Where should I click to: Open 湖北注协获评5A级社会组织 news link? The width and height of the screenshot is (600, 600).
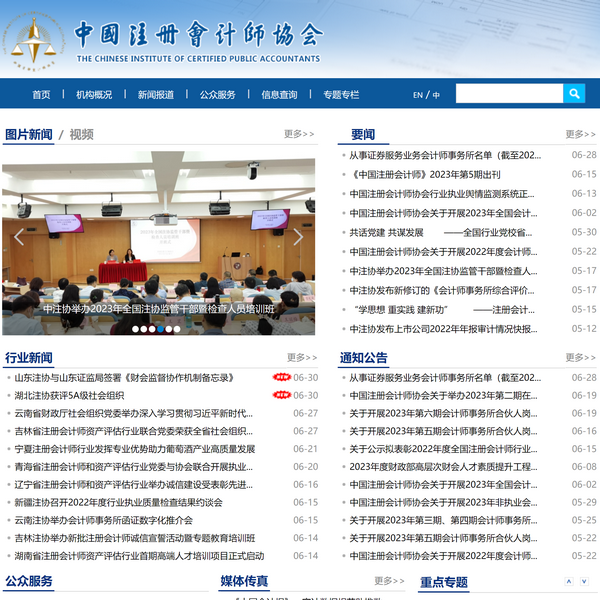point(69,396)
